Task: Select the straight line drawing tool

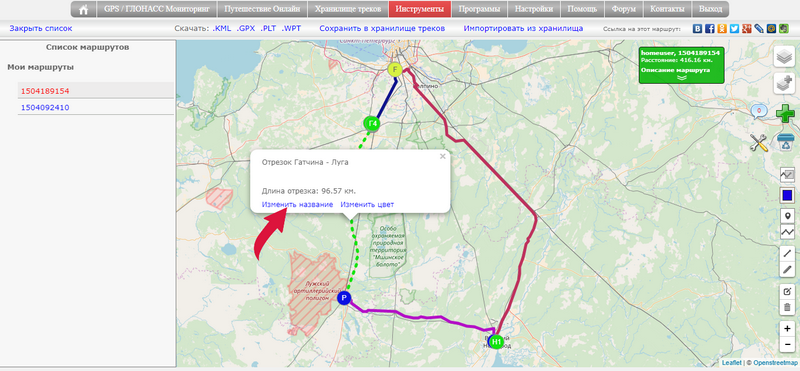Action: [x=787, y=253]
